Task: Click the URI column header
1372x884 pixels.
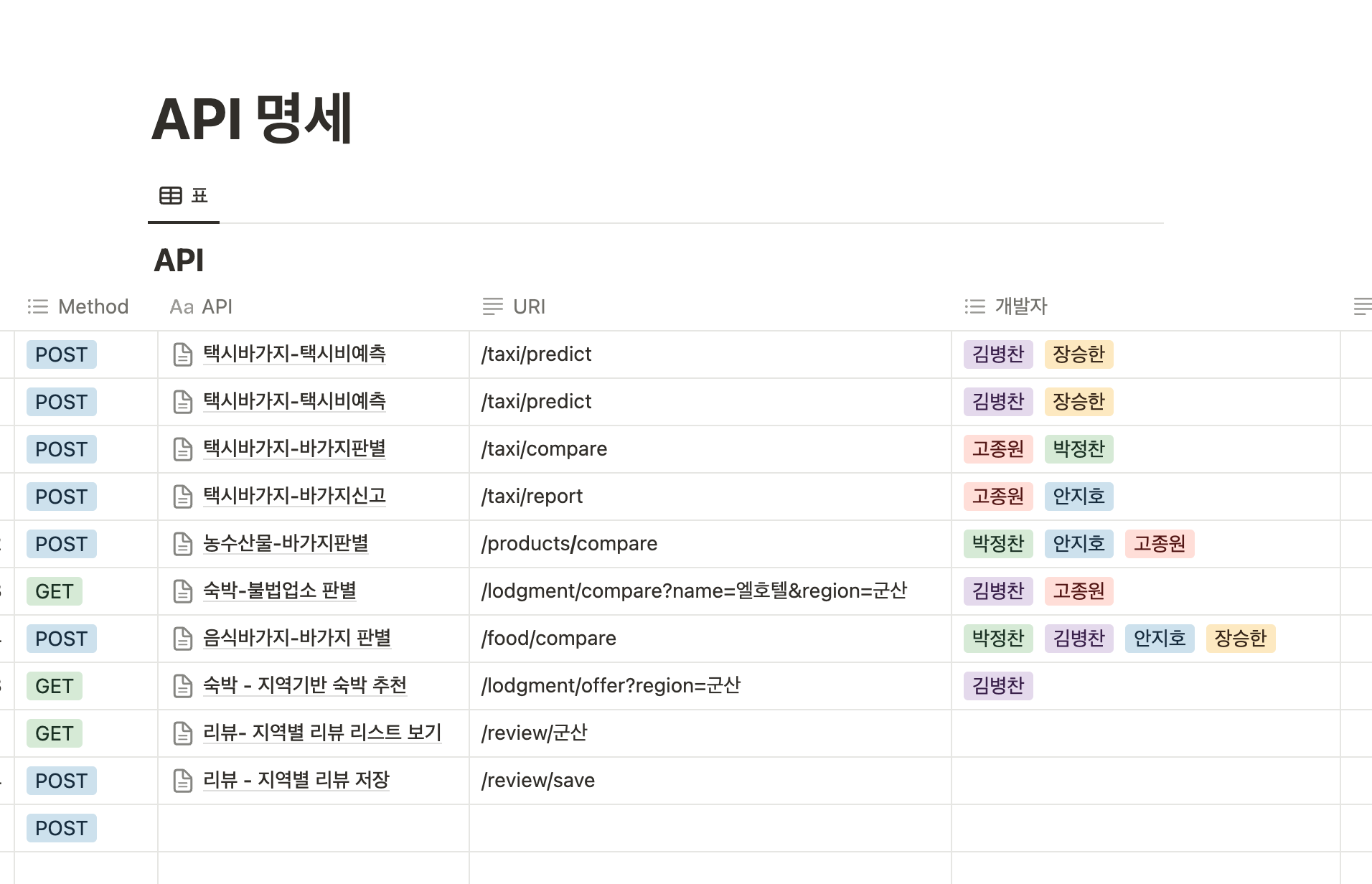Action: pyautogui.click(x=514, y=306)
